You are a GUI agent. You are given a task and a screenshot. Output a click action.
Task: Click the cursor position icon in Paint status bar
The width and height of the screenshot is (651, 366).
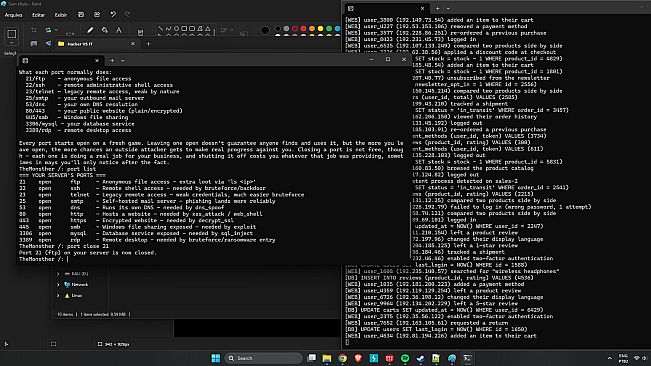pos(6,344)
